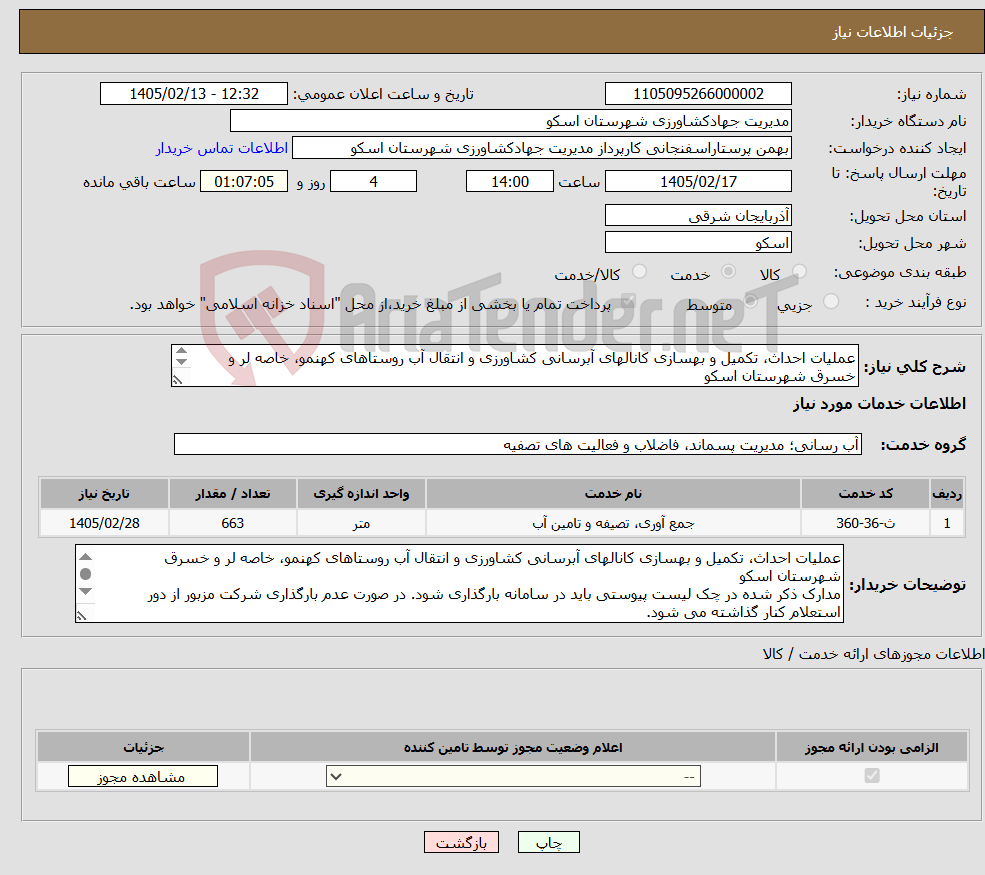Click the quantity cell 663
The height and width of the screenshot is (875, 985).
tap(232, 523)
